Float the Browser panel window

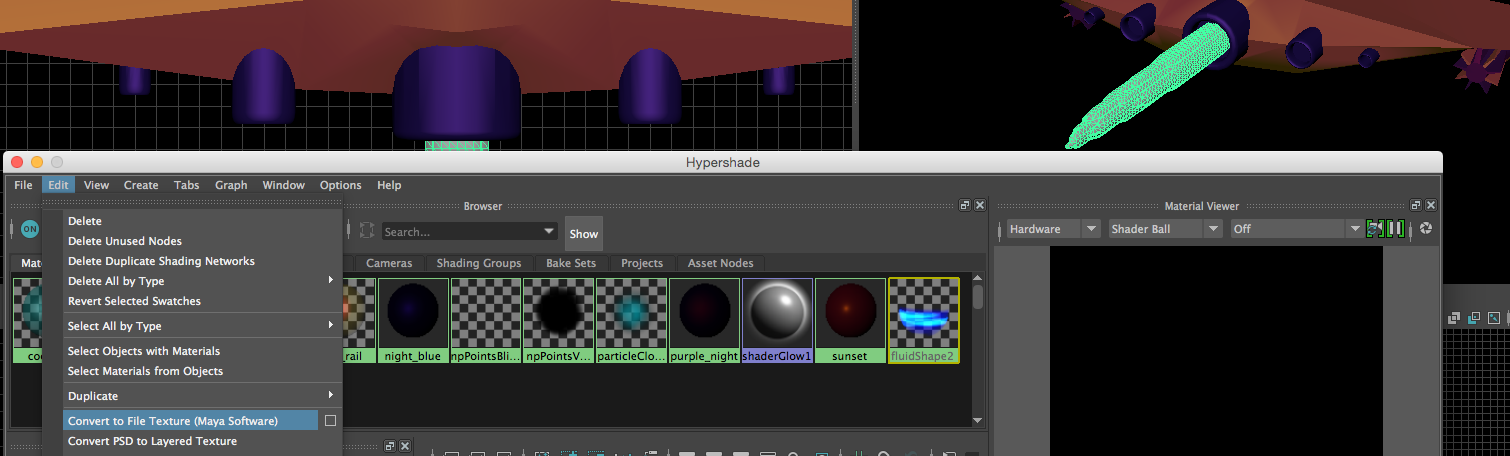point(965,205)
